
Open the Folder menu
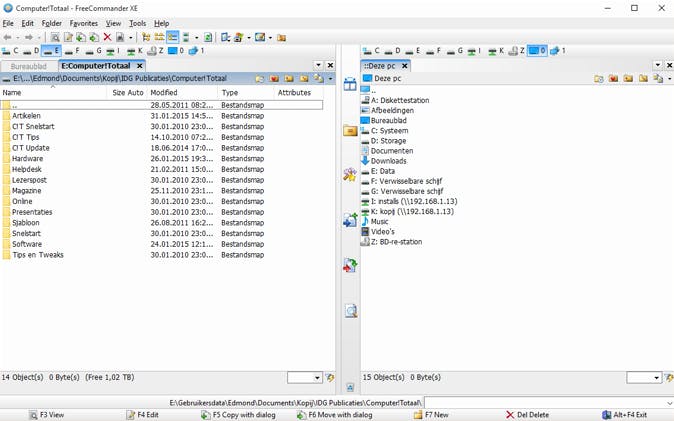click(52, 23)
